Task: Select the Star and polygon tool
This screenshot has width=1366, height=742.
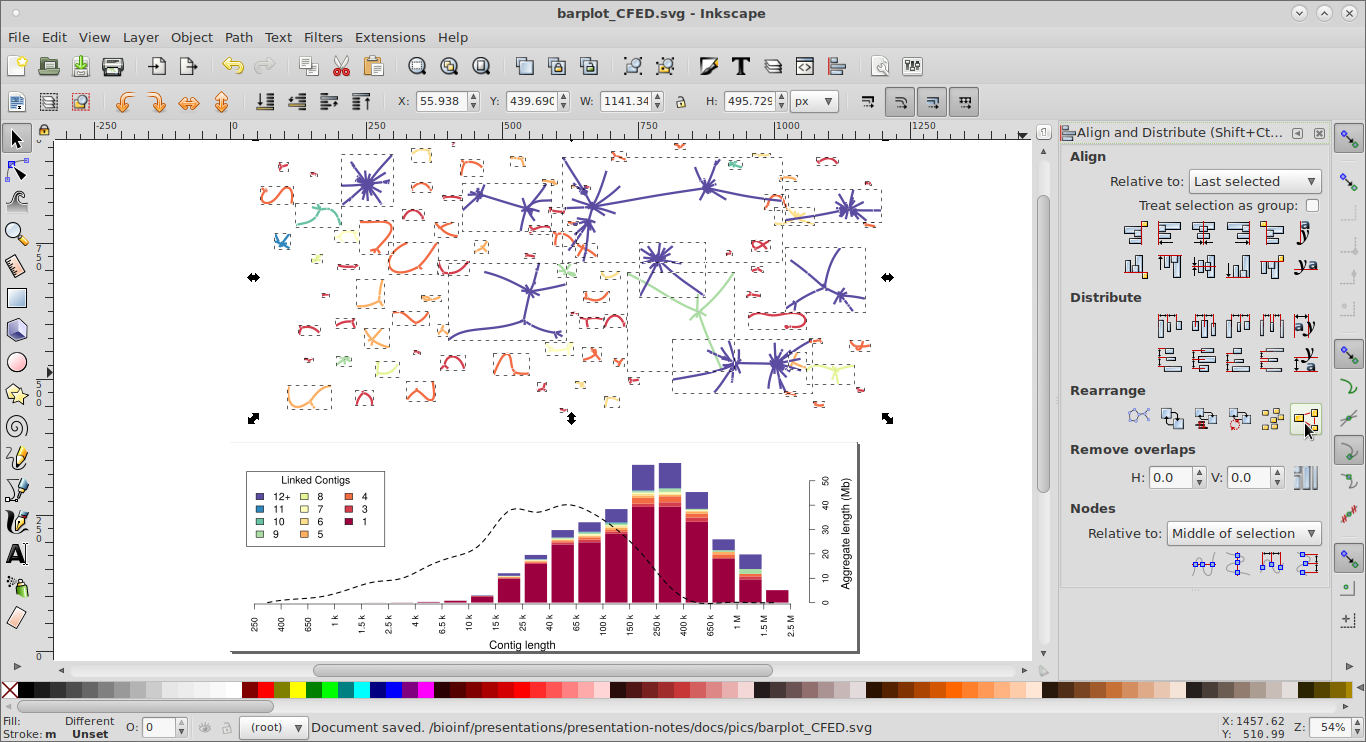Action: coord(16,394)
